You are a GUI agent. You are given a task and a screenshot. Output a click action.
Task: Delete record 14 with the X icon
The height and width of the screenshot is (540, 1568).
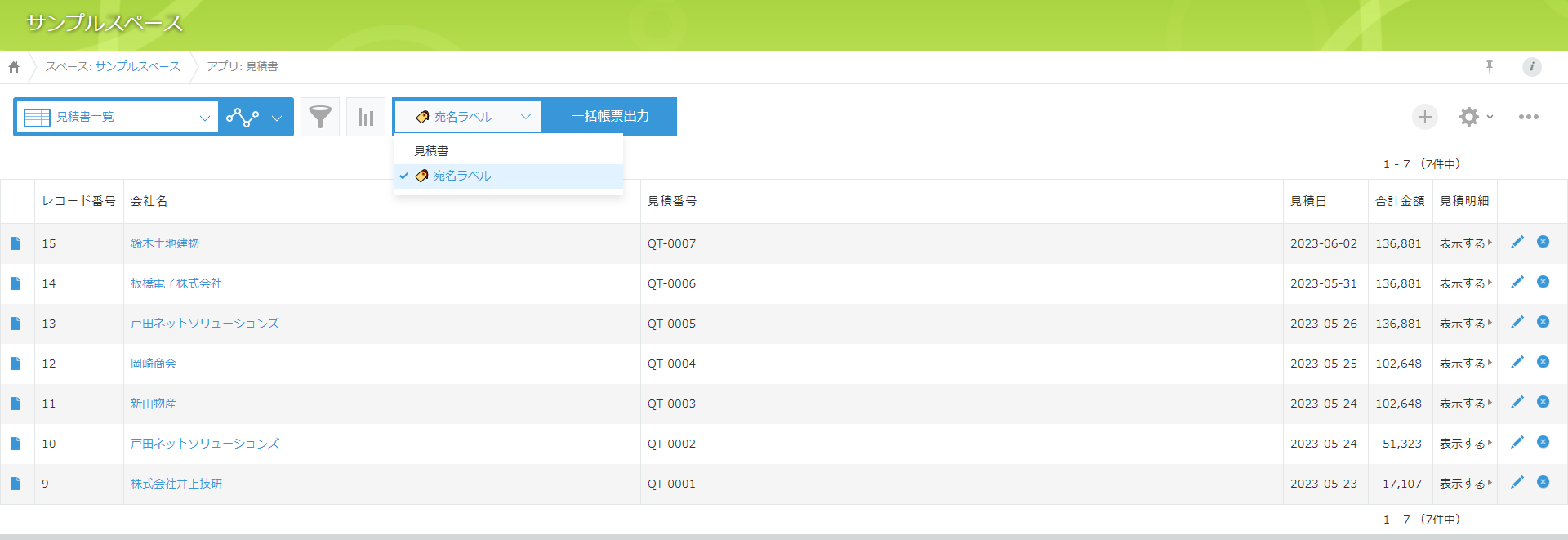(1543, 282)
